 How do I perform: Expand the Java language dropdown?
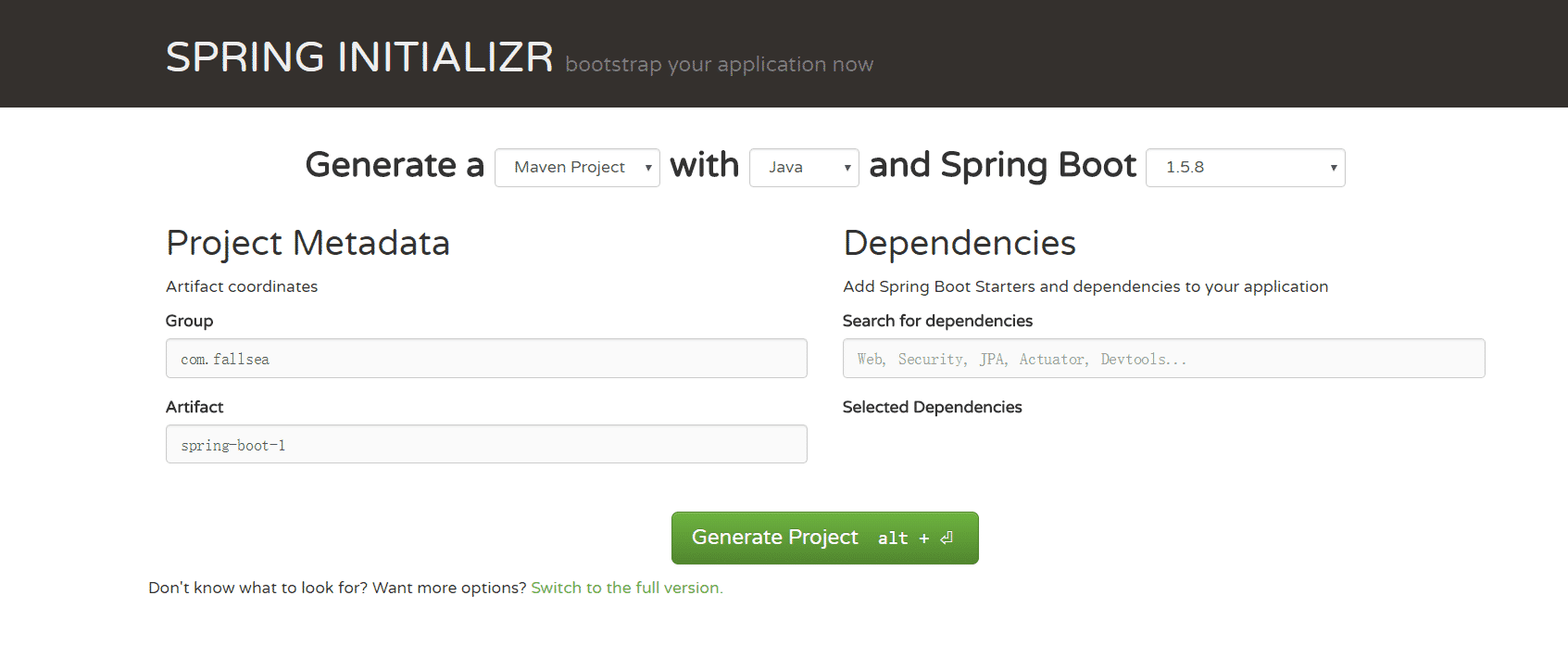[804, 168]
